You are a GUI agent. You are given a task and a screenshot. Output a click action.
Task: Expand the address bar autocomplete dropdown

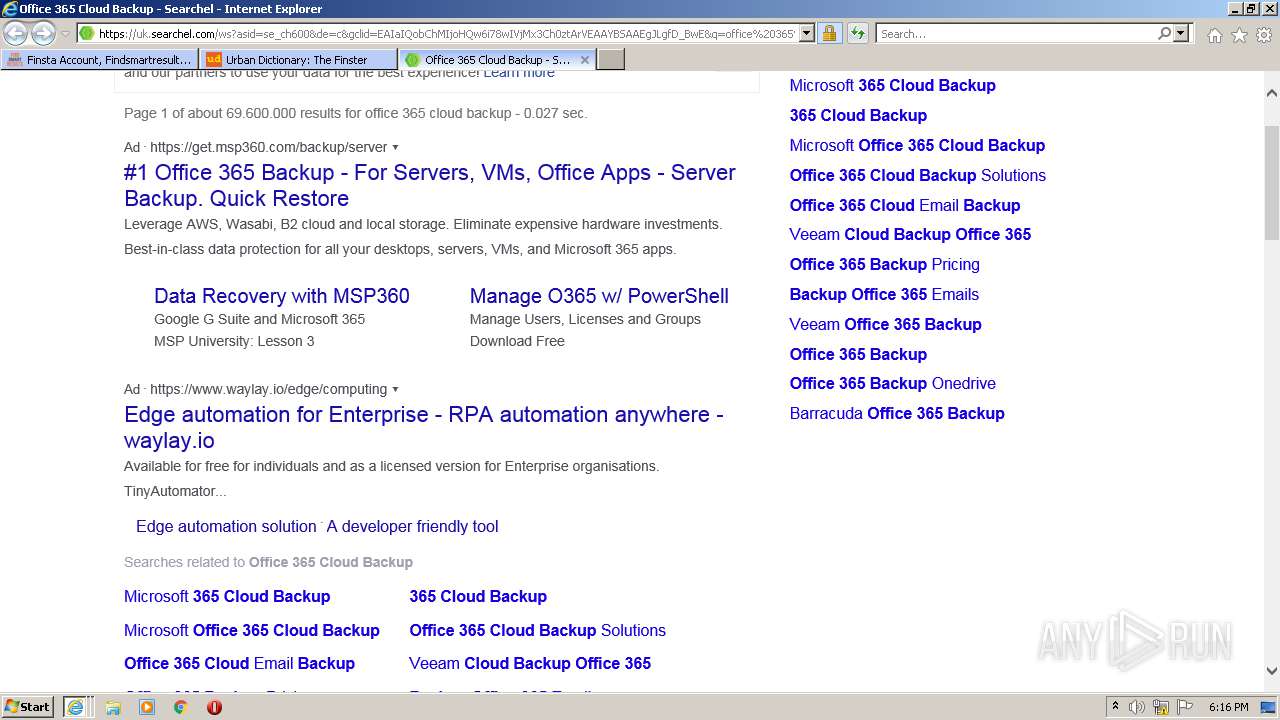(807, 34)
